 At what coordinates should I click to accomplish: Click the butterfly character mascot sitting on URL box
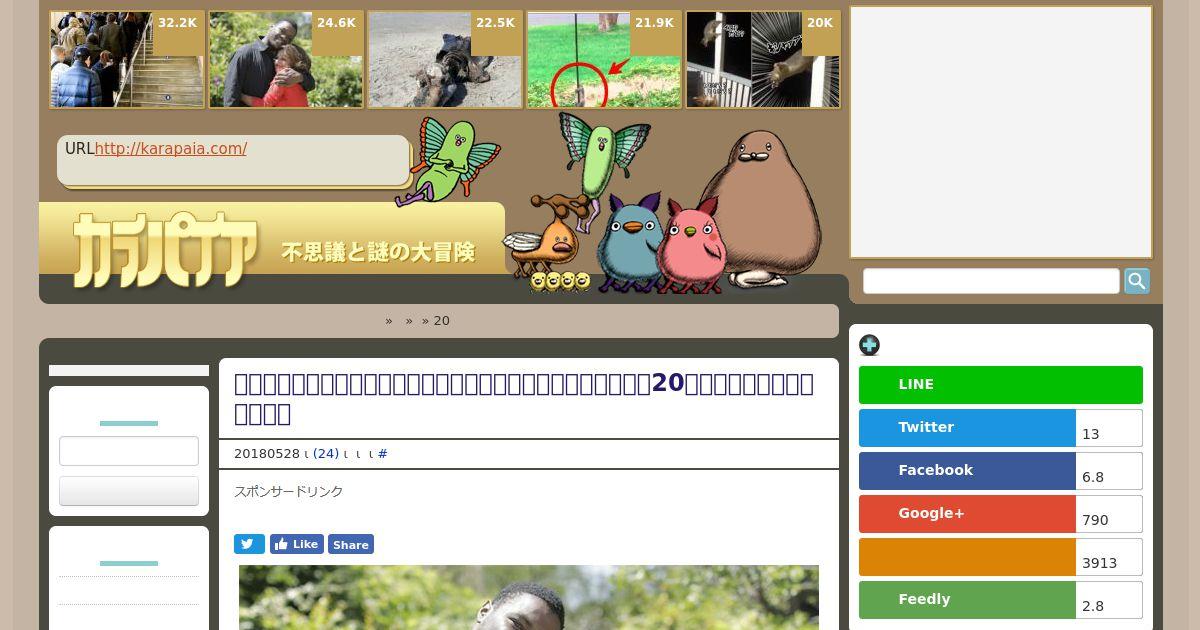[x=447, y=160]
